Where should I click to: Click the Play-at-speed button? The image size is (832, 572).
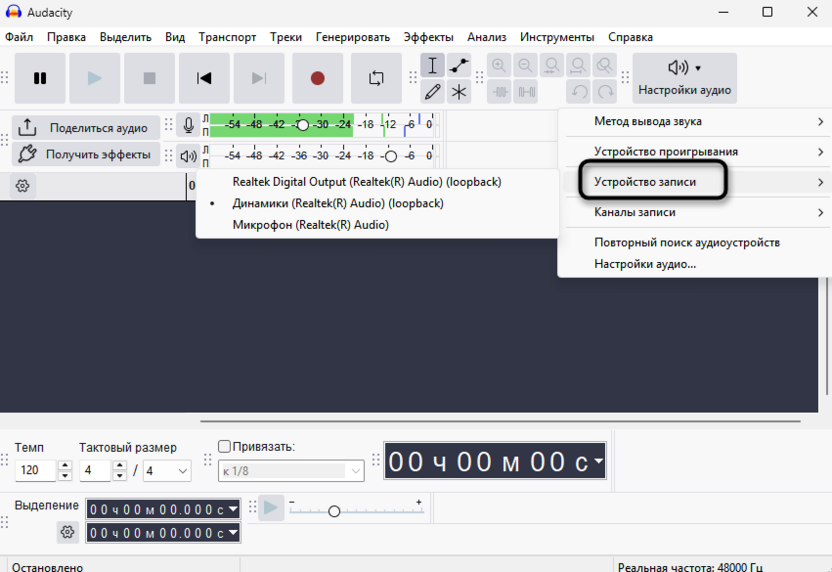tap(271, 508)
